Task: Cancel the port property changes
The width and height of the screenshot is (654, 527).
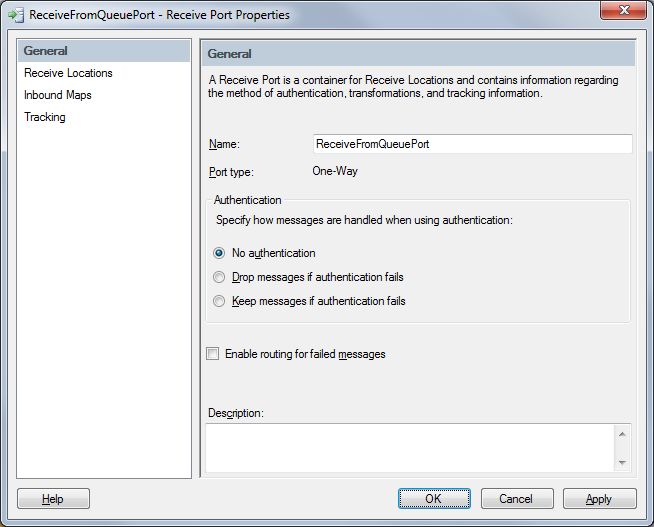Action: [517, 499]
